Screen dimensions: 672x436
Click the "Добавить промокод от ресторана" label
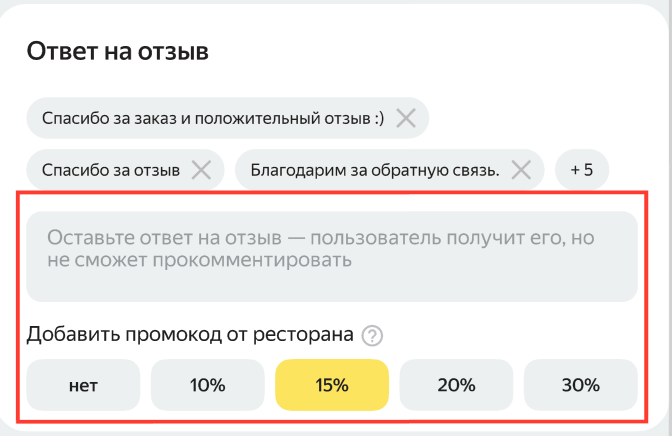(x=190, y=334)
